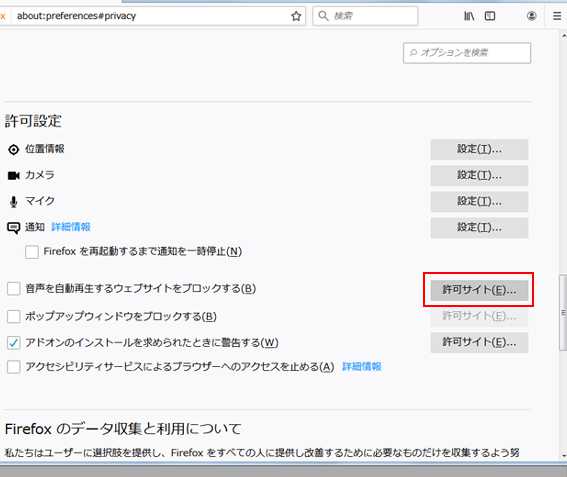Bookmark this page with the star icon

coord(296,16)
